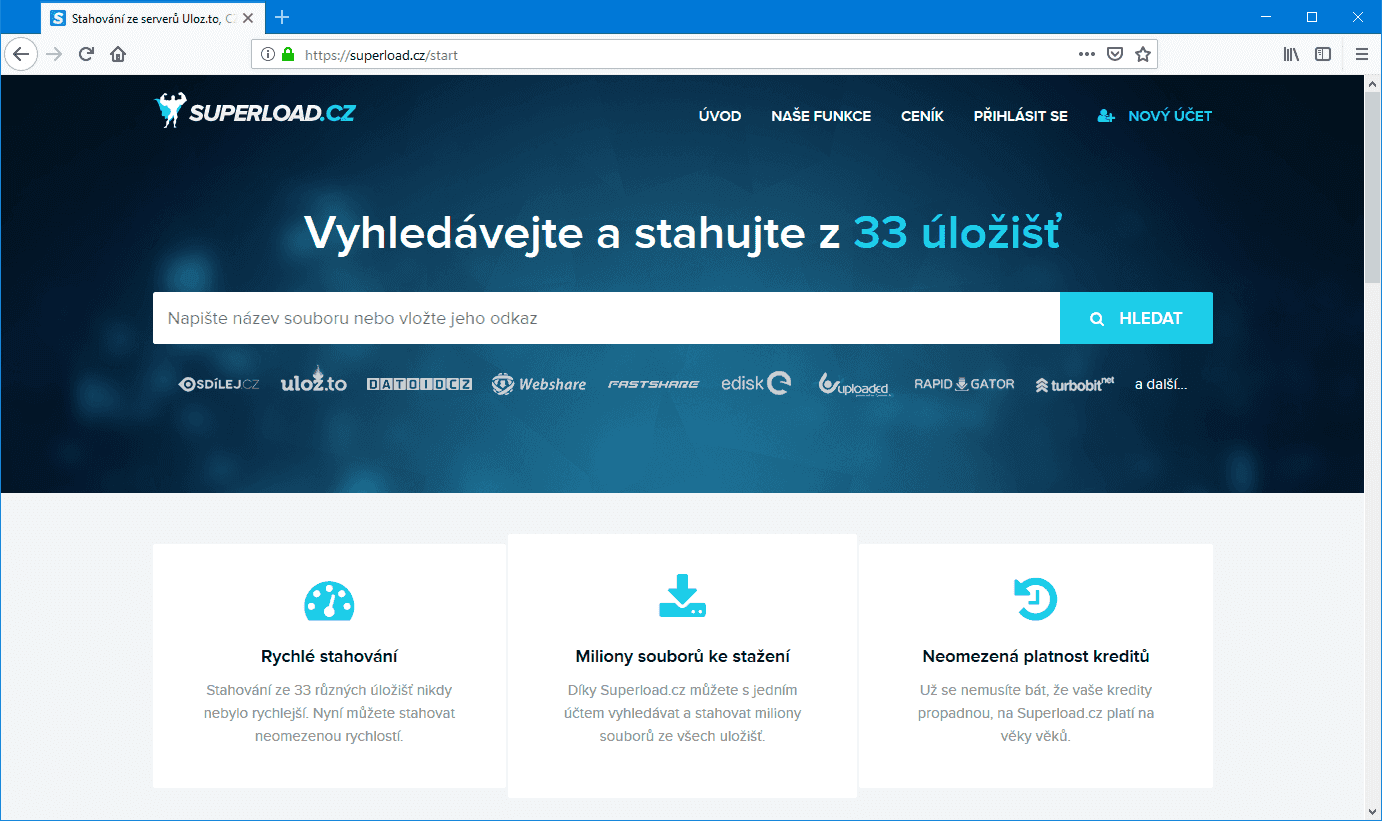The width and height of the screenshot is (1382, 821).
Task: Open the Firefox hamburger menu
Action: click(x=1361, y=54)
